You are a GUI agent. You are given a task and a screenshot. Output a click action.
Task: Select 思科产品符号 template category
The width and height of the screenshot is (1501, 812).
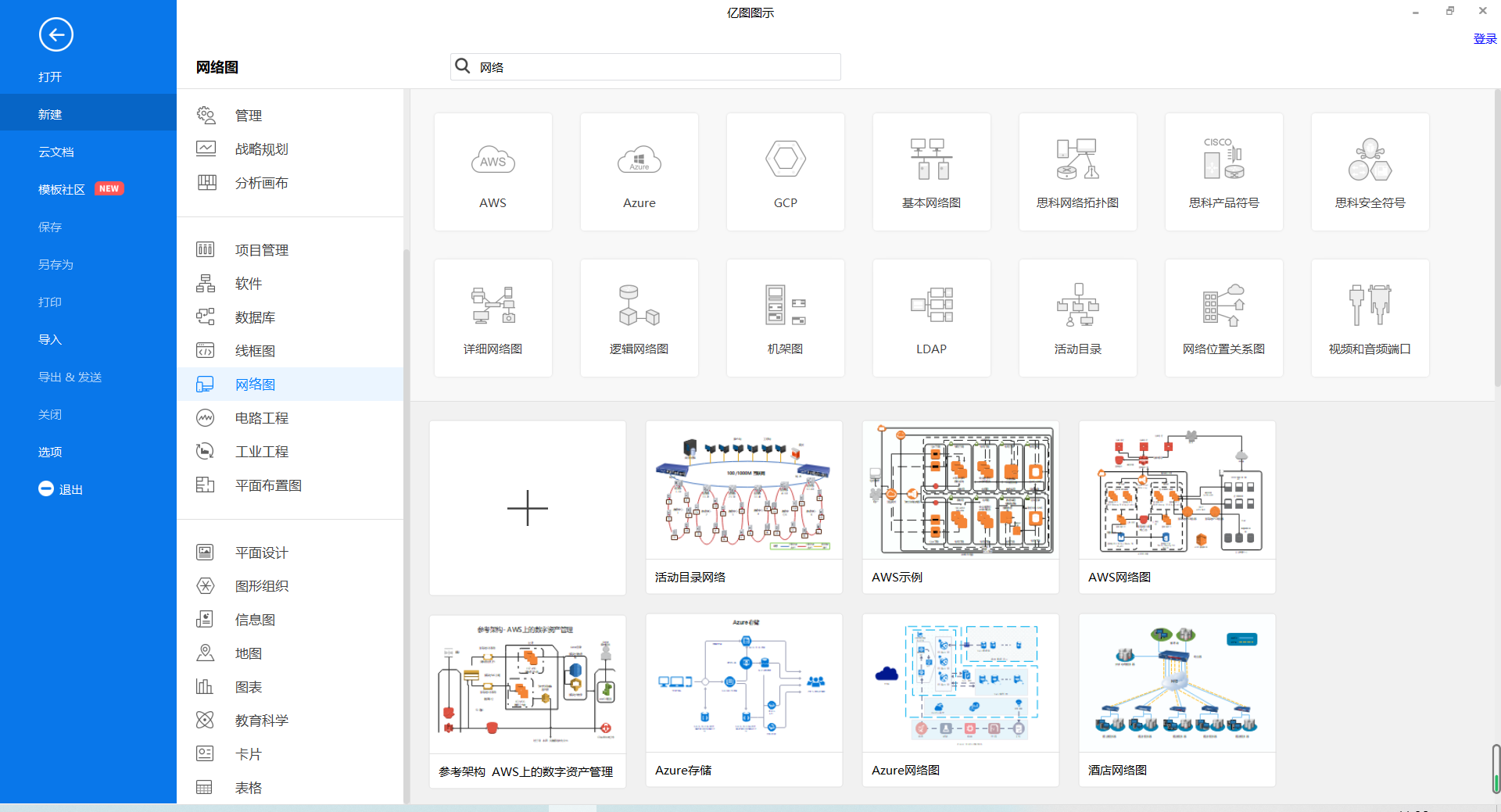click(1223, 172)
